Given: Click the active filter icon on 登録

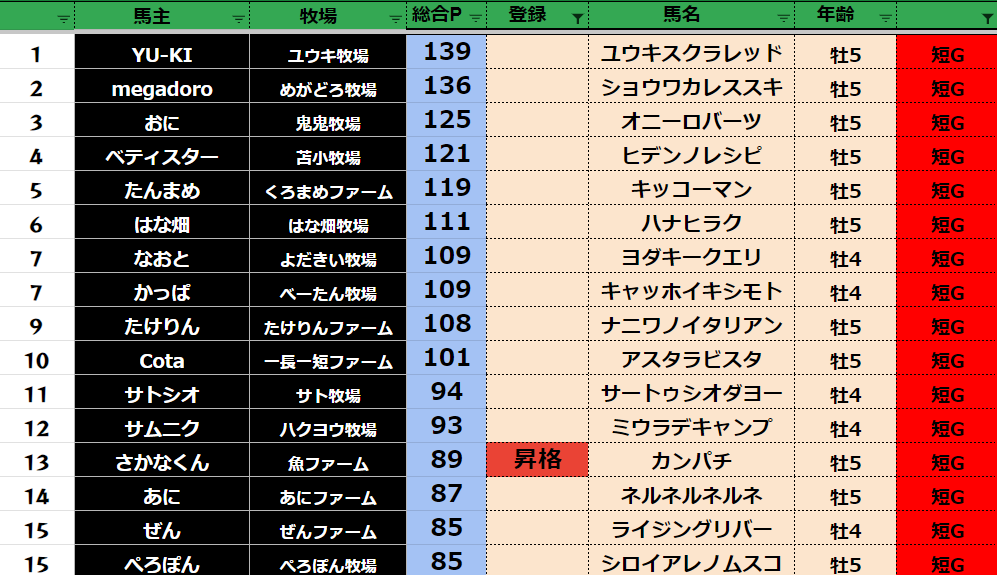Looking at the screenshot, I should [577, 18].
